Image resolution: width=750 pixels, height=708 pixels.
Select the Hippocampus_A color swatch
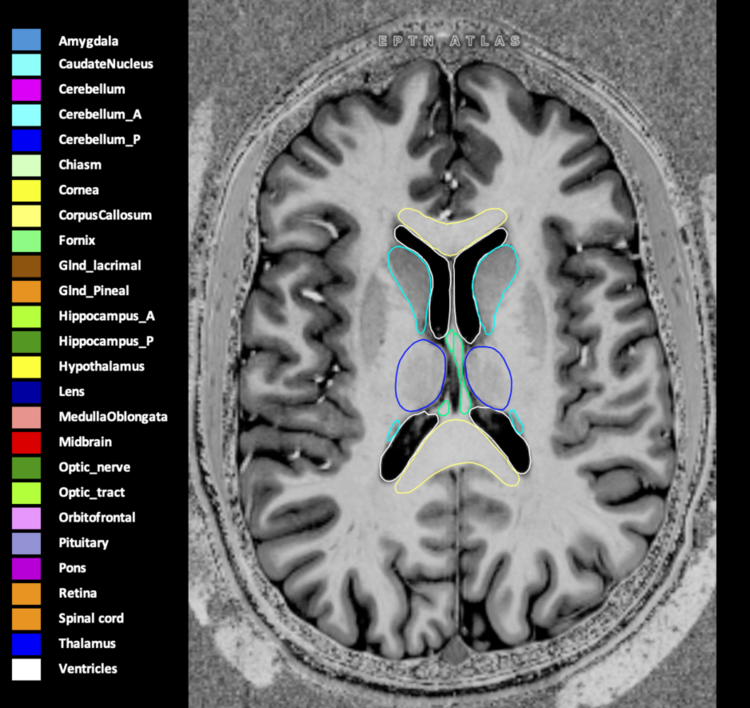tap(26, 317)
